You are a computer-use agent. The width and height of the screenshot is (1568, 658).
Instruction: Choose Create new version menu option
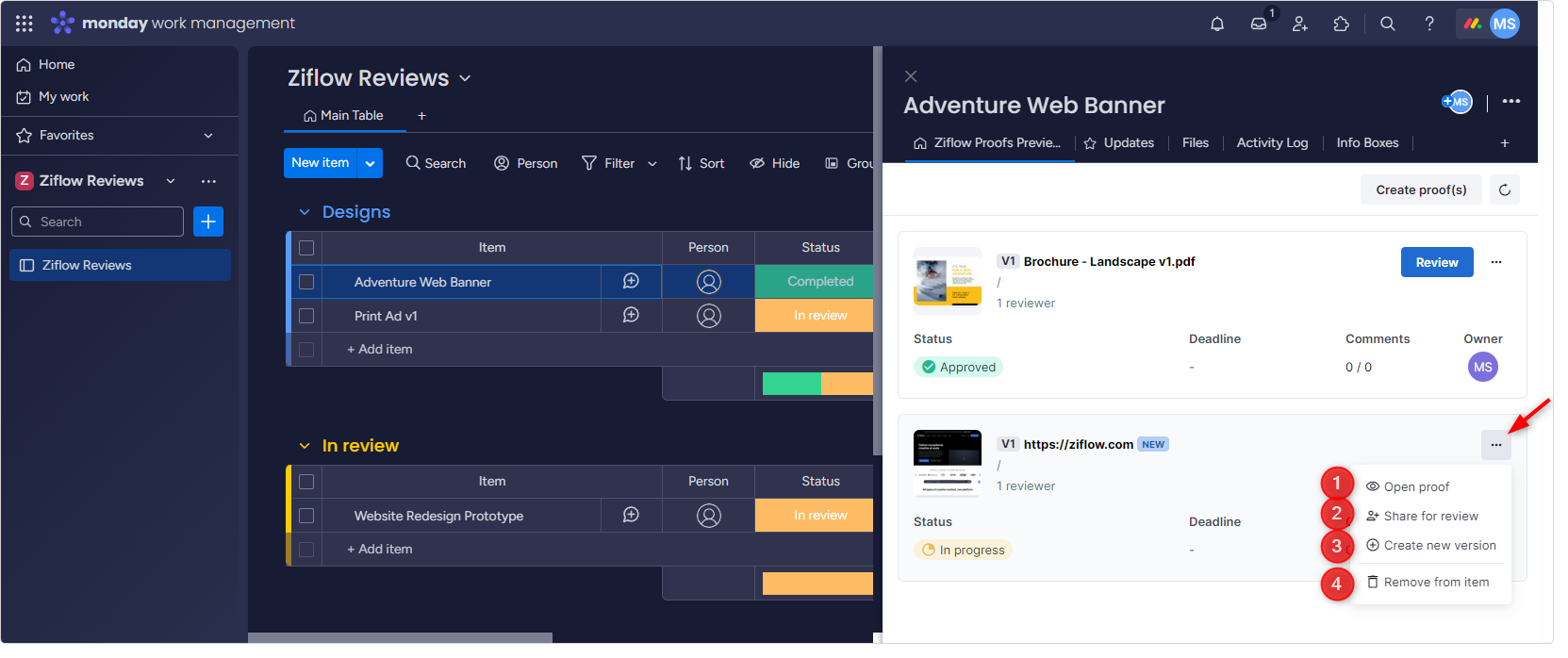pyautogui.click(x=1433, y=545)
